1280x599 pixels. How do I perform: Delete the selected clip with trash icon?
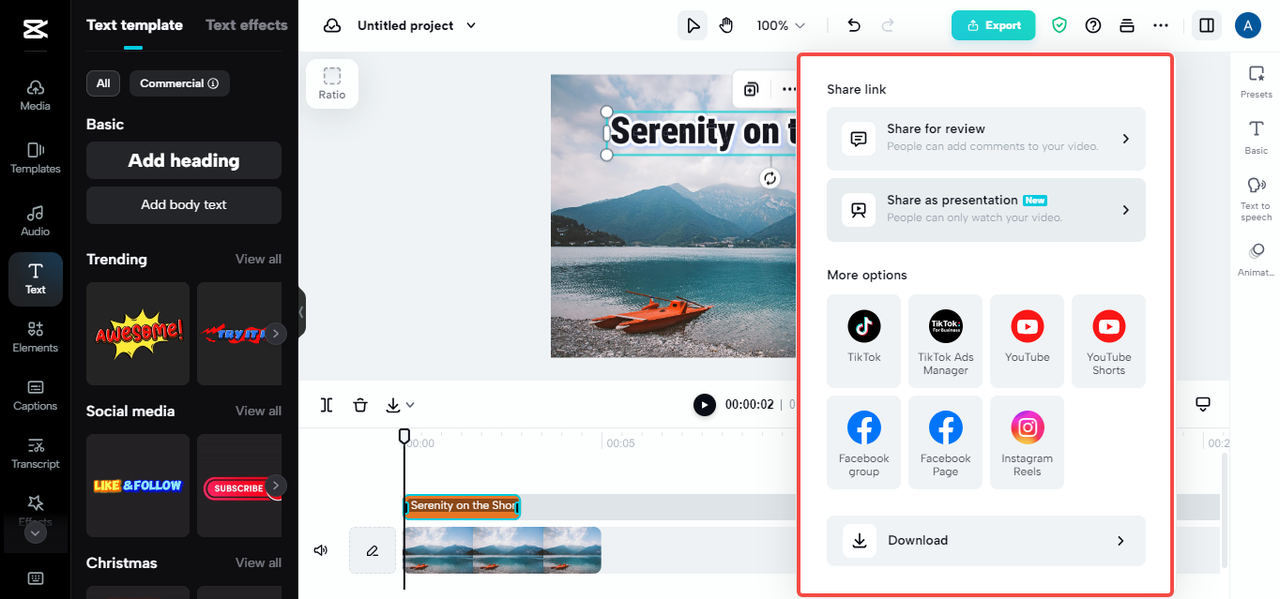(360, 405)
